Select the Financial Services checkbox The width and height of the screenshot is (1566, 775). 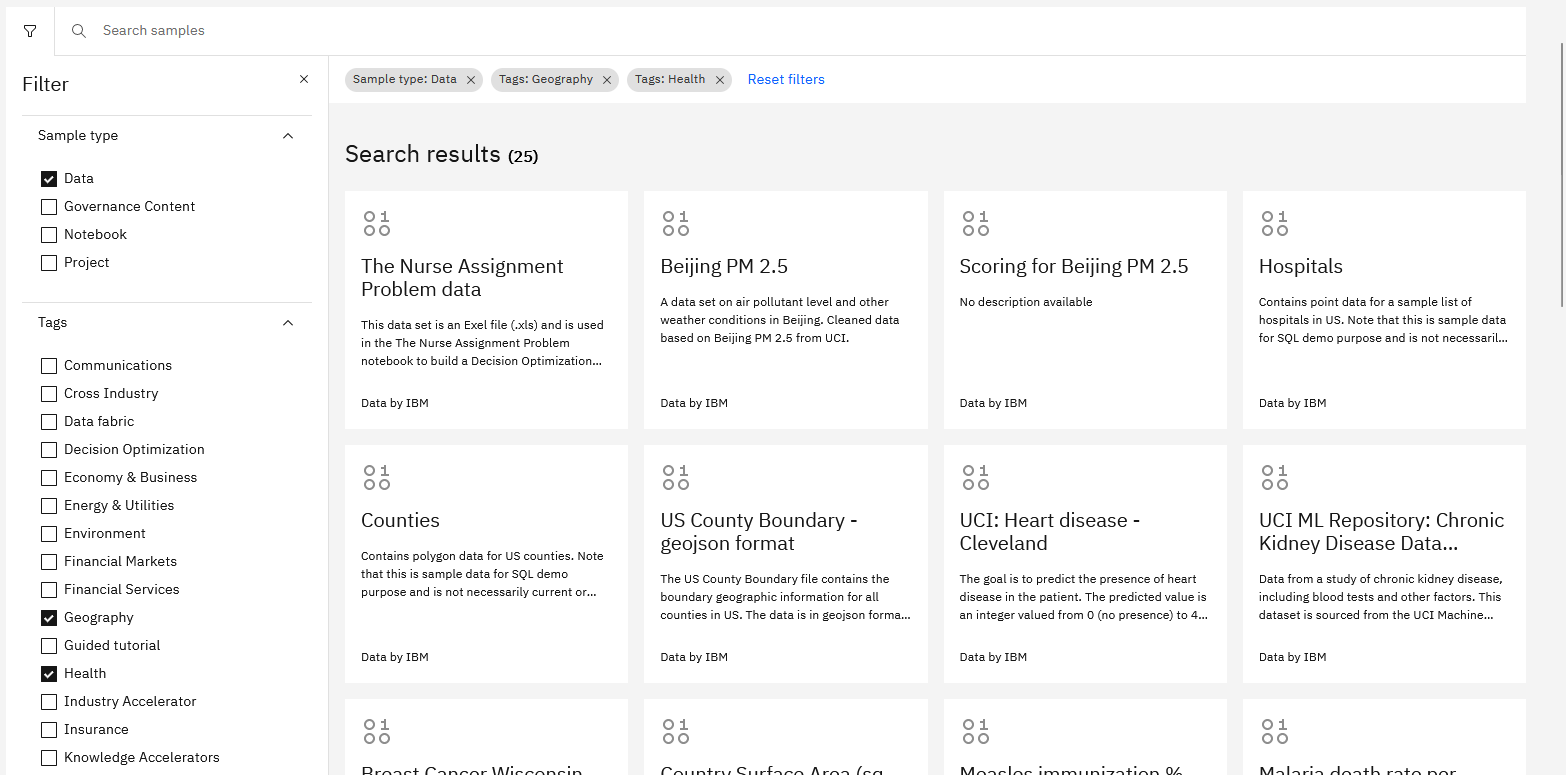49,590
